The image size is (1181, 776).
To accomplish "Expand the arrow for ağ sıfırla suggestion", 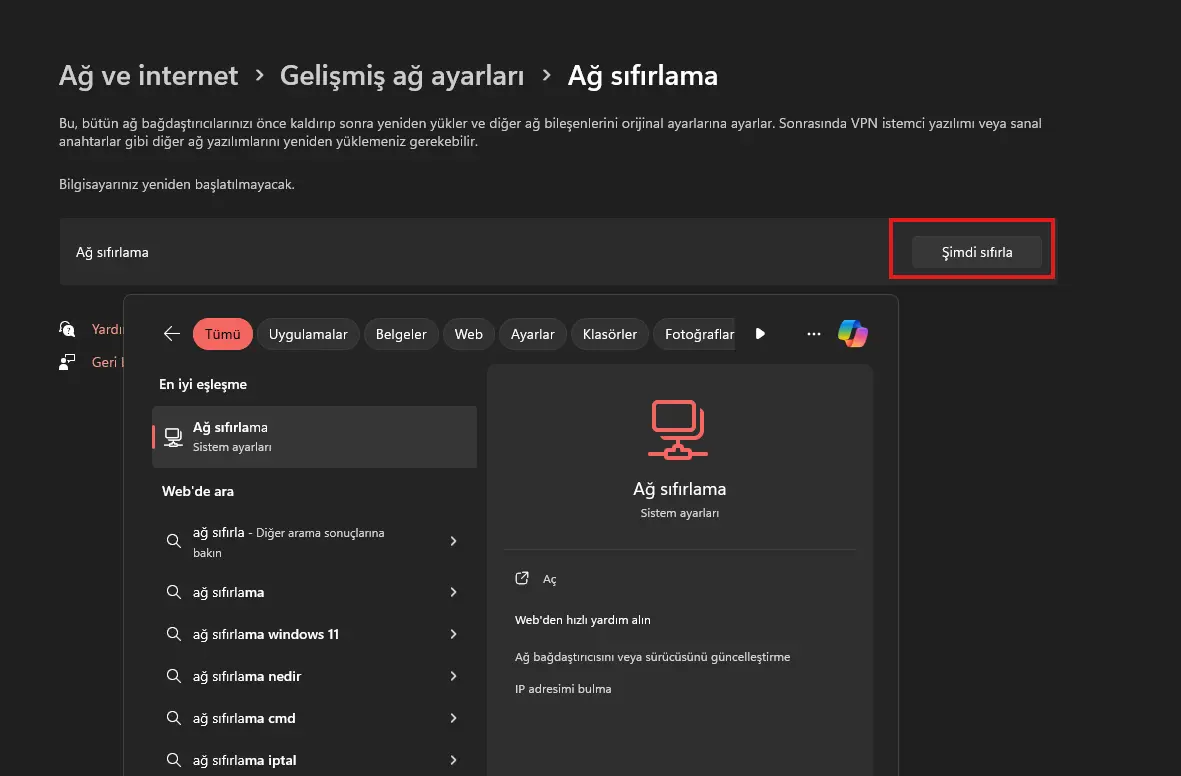I will [x=453, y=541].
